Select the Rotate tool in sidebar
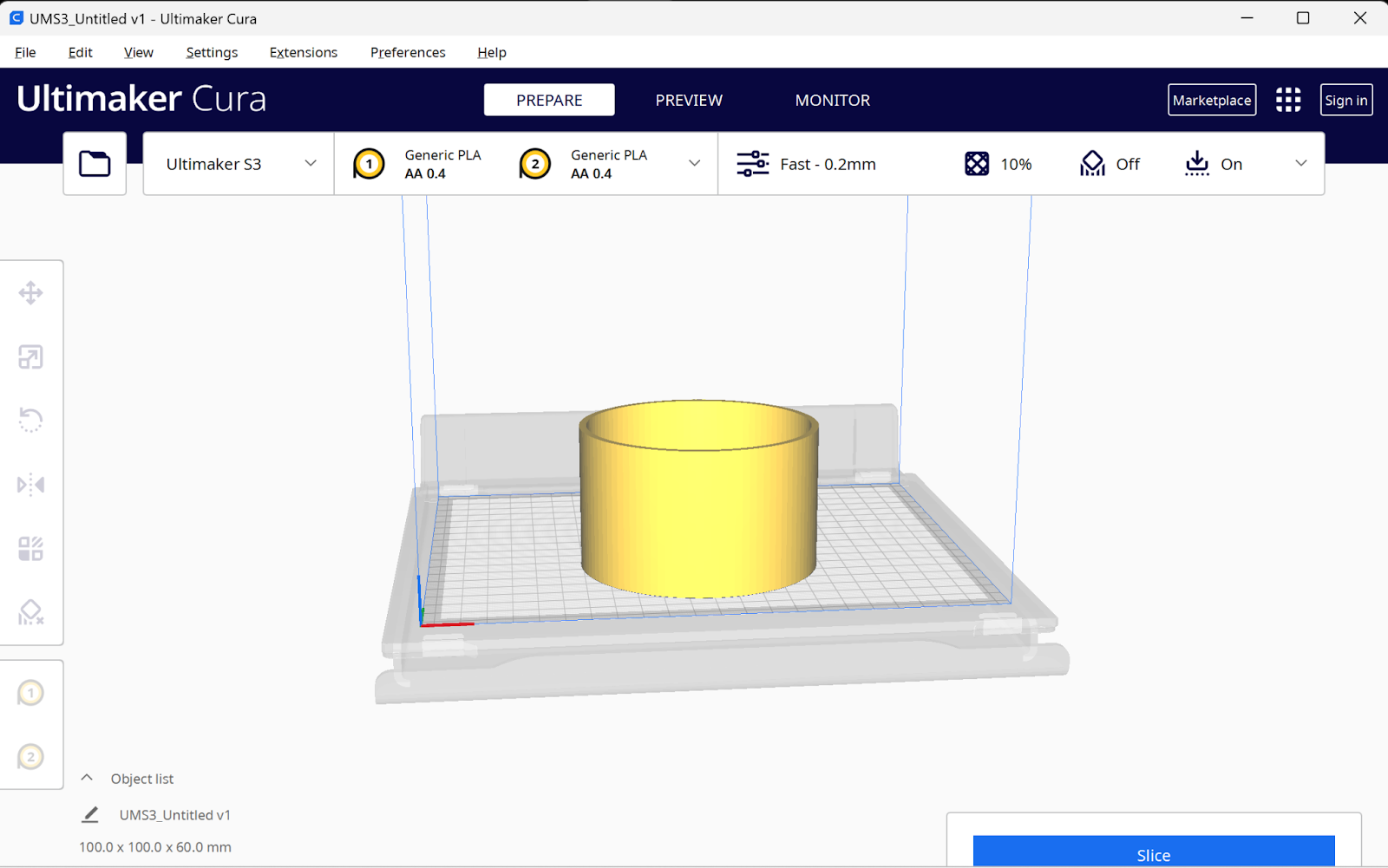 [x=31, y=421]
